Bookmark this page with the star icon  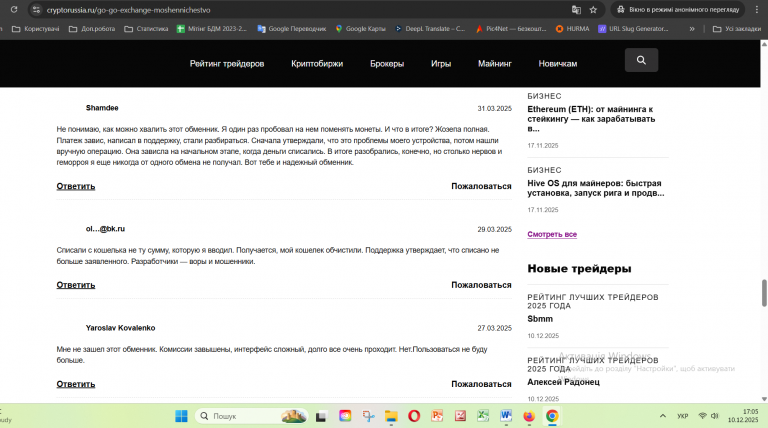[x=593, y=10]
